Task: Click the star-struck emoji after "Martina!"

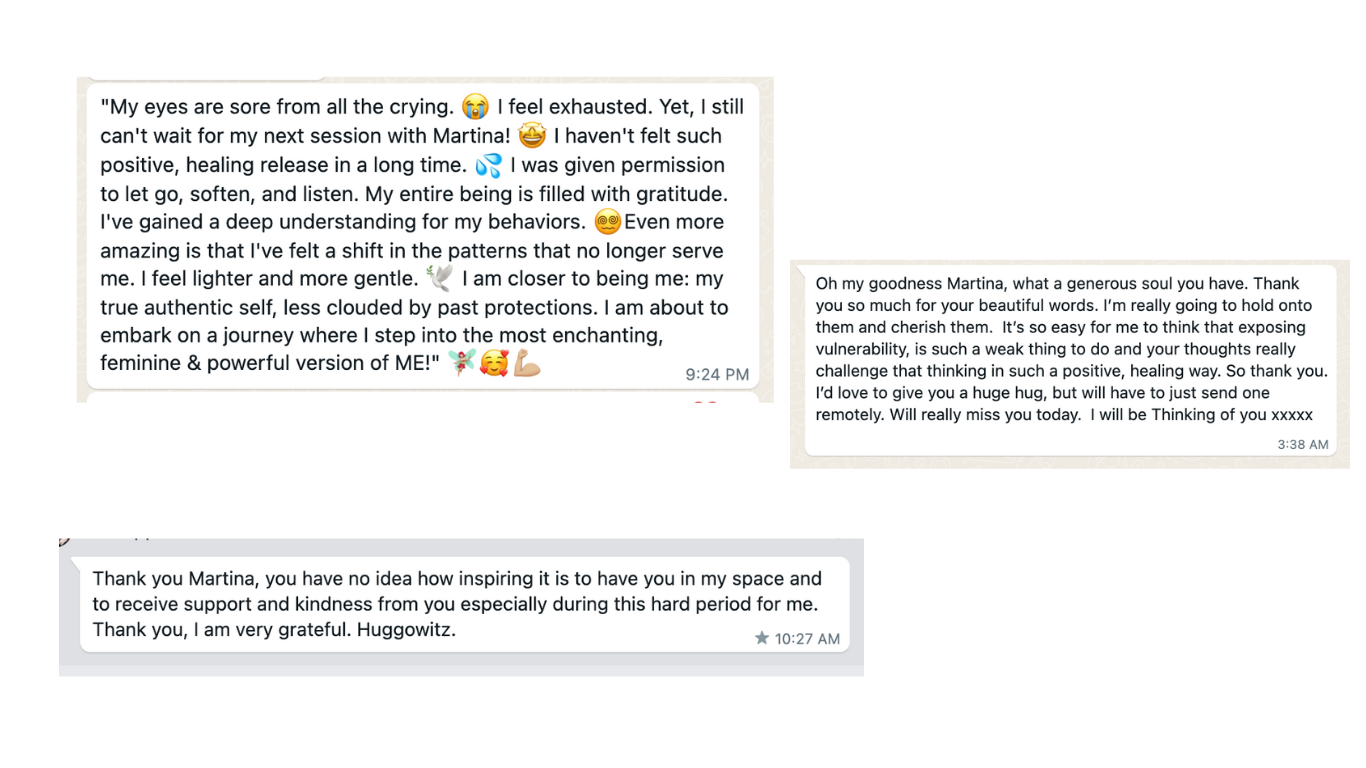Action: click(x=531, y=135)
